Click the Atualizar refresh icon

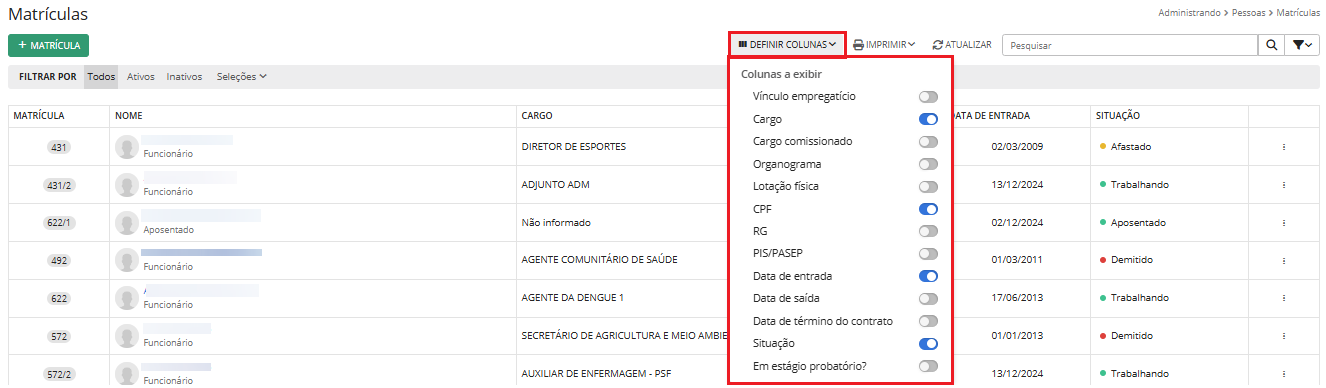point(937,45)
